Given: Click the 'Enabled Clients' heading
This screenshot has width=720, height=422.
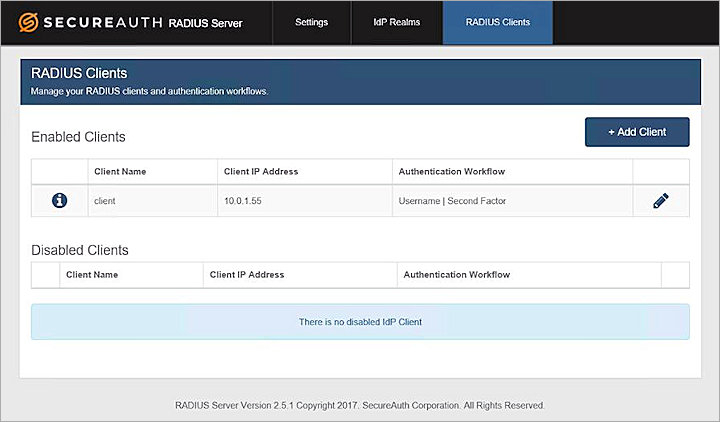Looking at the screenshot, I should pos(78,137).
